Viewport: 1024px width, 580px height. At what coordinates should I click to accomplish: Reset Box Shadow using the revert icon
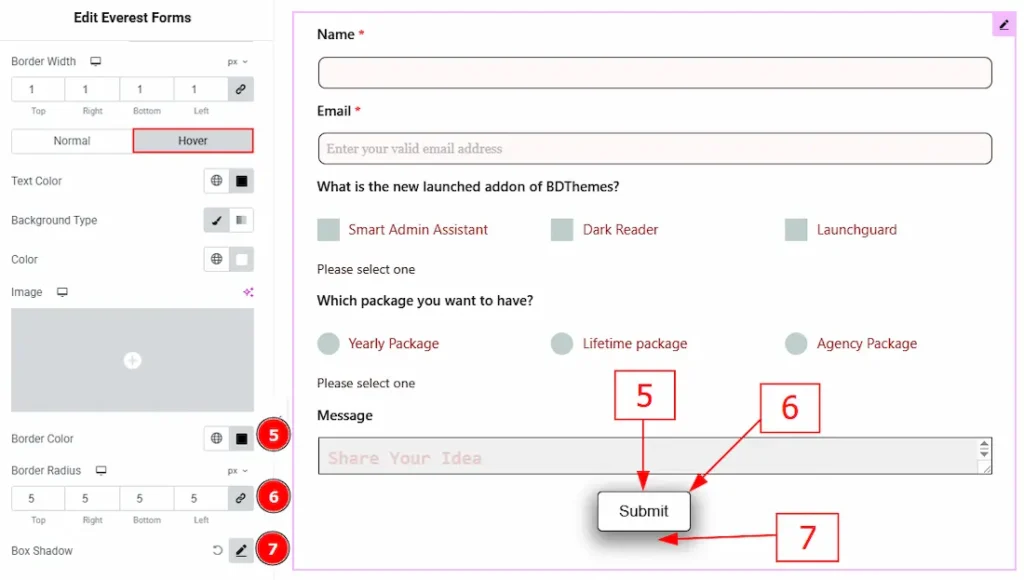click(x=217, y=550)
